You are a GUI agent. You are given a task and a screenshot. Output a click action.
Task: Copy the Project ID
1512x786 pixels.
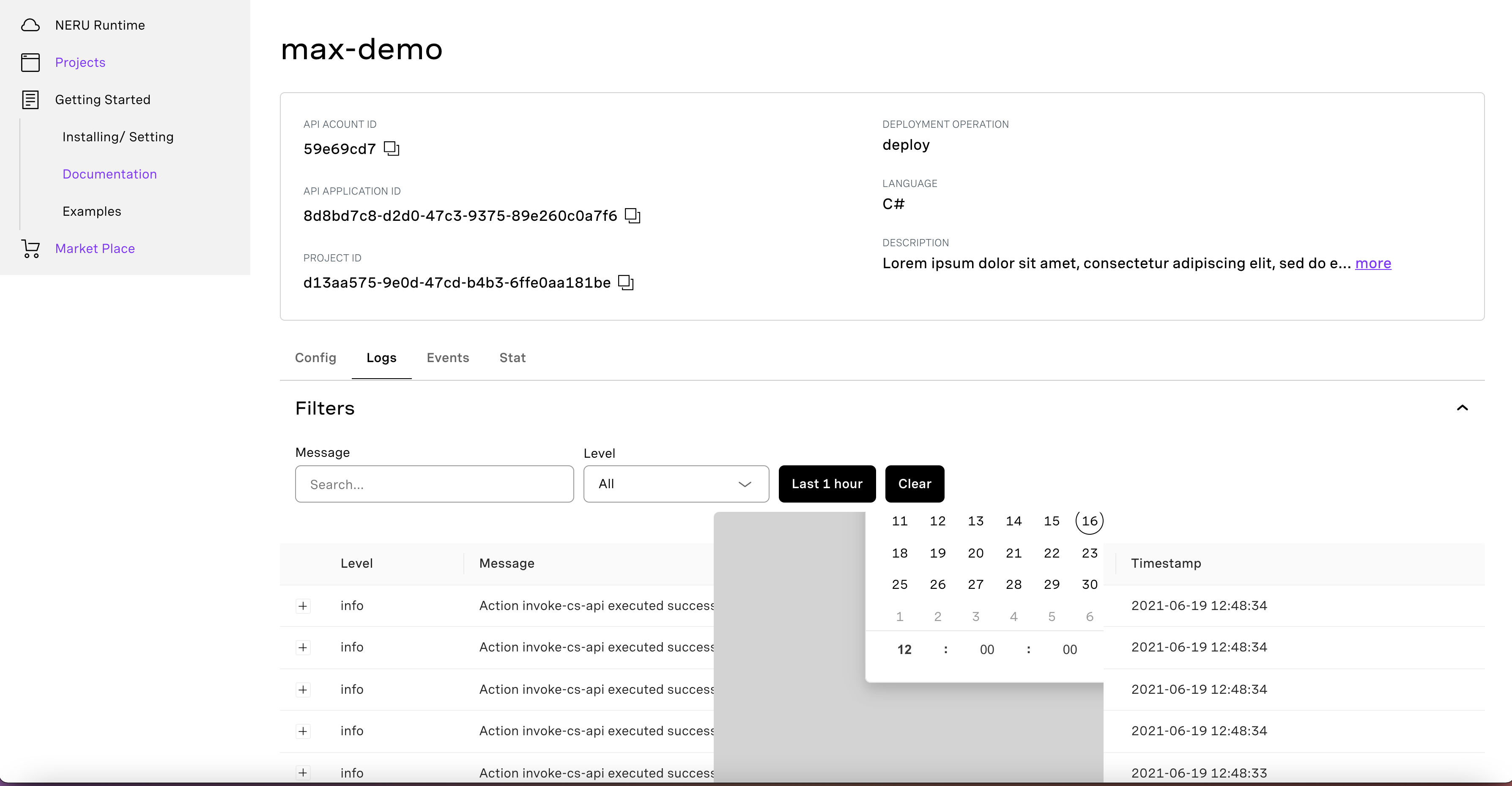(626, 282)
